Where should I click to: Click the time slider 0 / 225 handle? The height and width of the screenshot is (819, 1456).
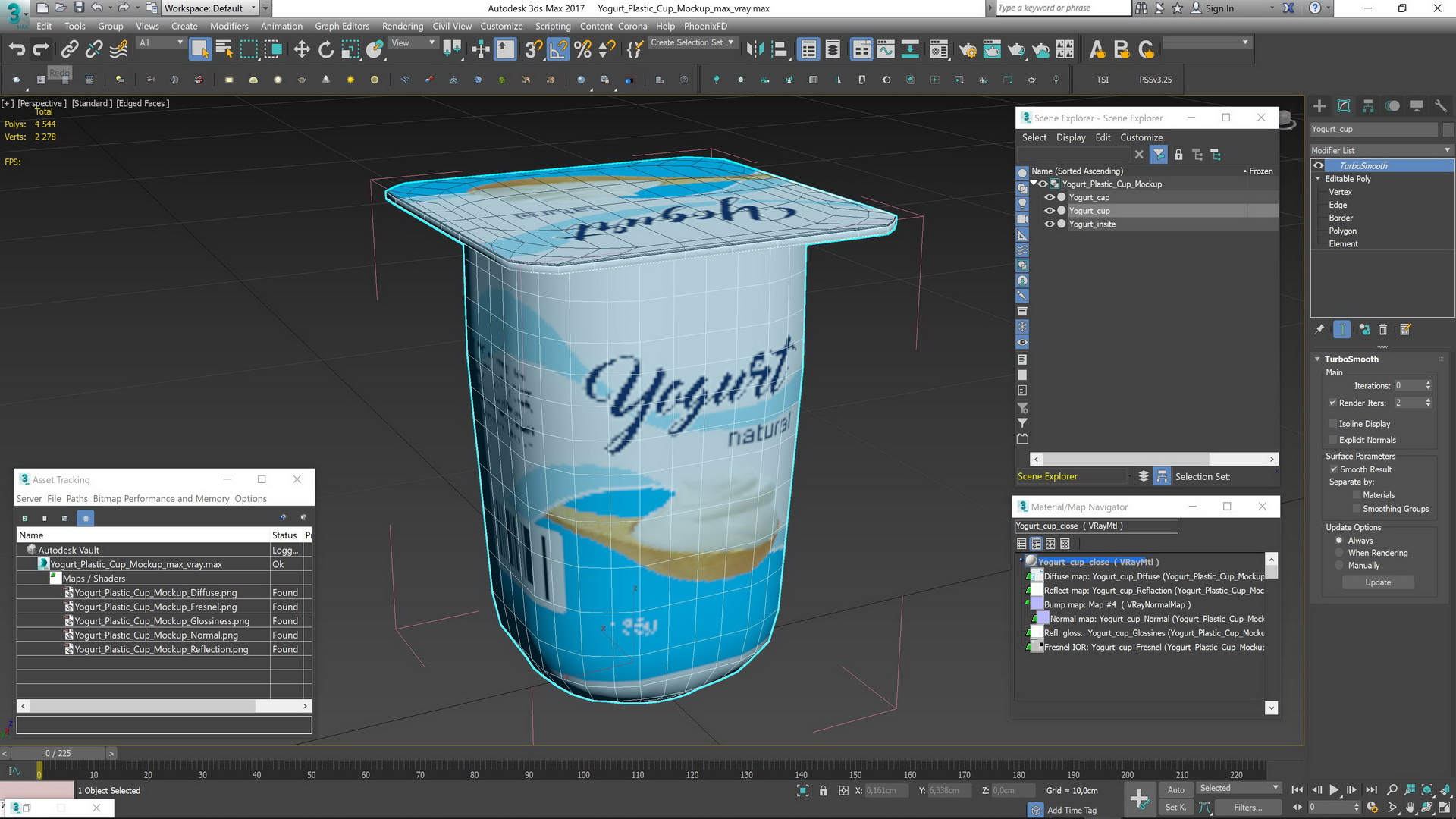[x=58, y=753]
